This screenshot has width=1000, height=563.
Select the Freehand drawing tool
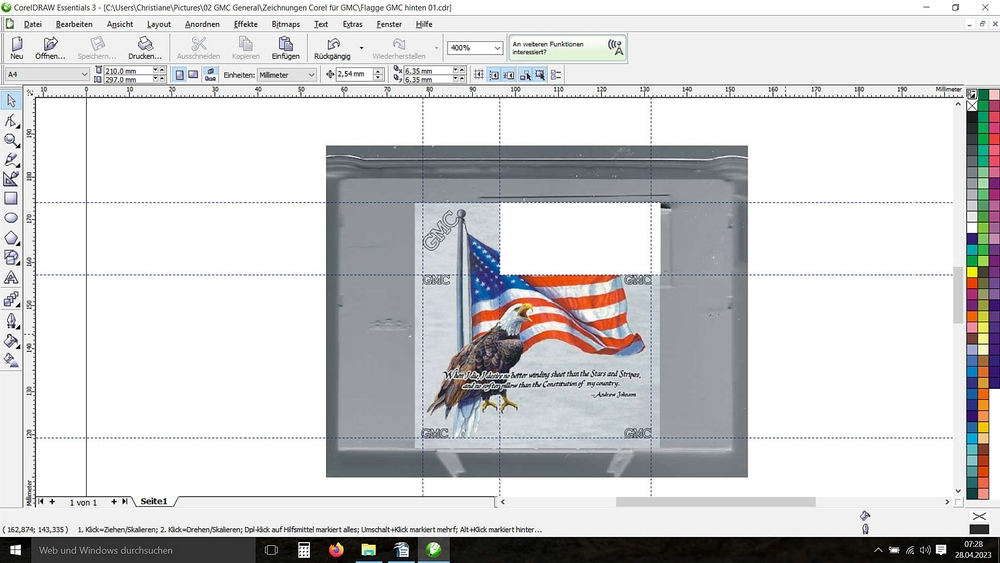[11, 159]
